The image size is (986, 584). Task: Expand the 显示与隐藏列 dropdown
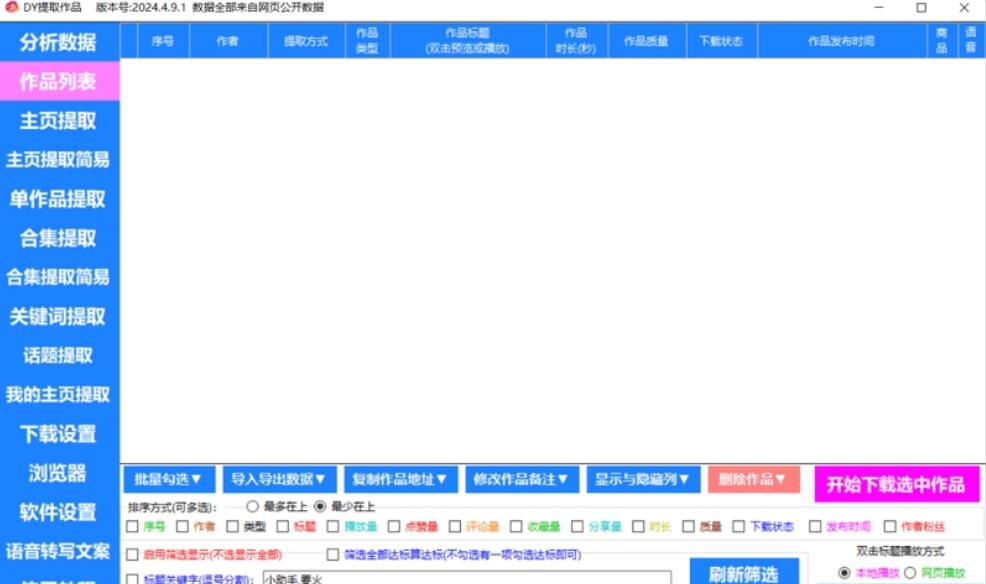[643, 480]
